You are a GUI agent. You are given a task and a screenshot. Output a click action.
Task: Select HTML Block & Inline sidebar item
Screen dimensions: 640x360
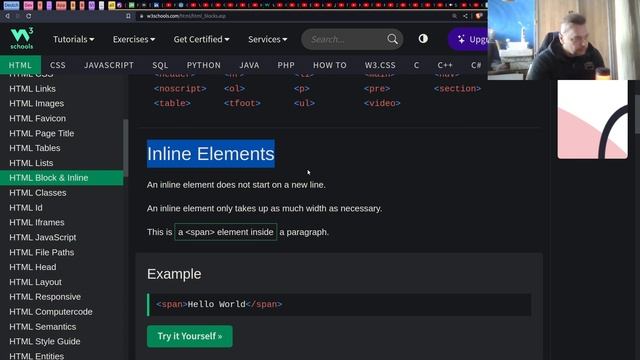click(x=61, y=178)
